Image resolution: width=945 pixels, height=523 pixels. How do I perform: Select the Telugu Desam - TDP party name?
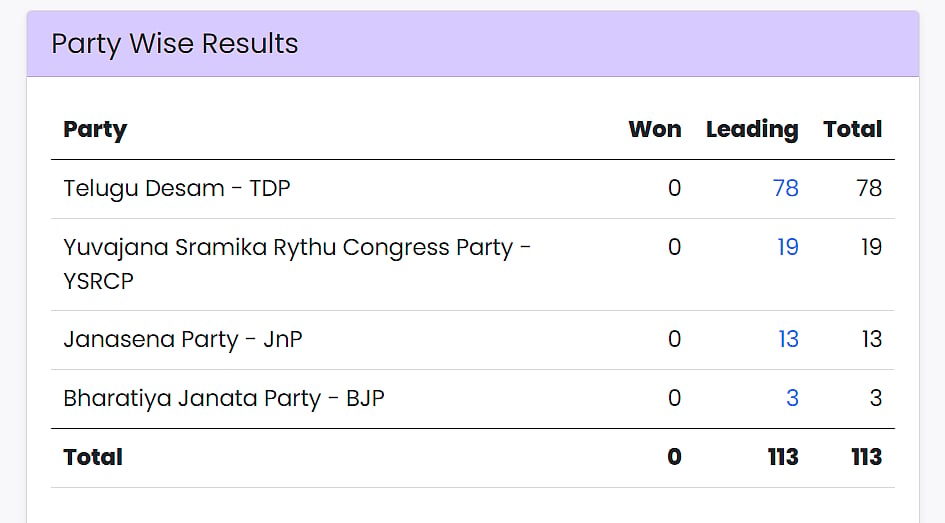[177, 189]
